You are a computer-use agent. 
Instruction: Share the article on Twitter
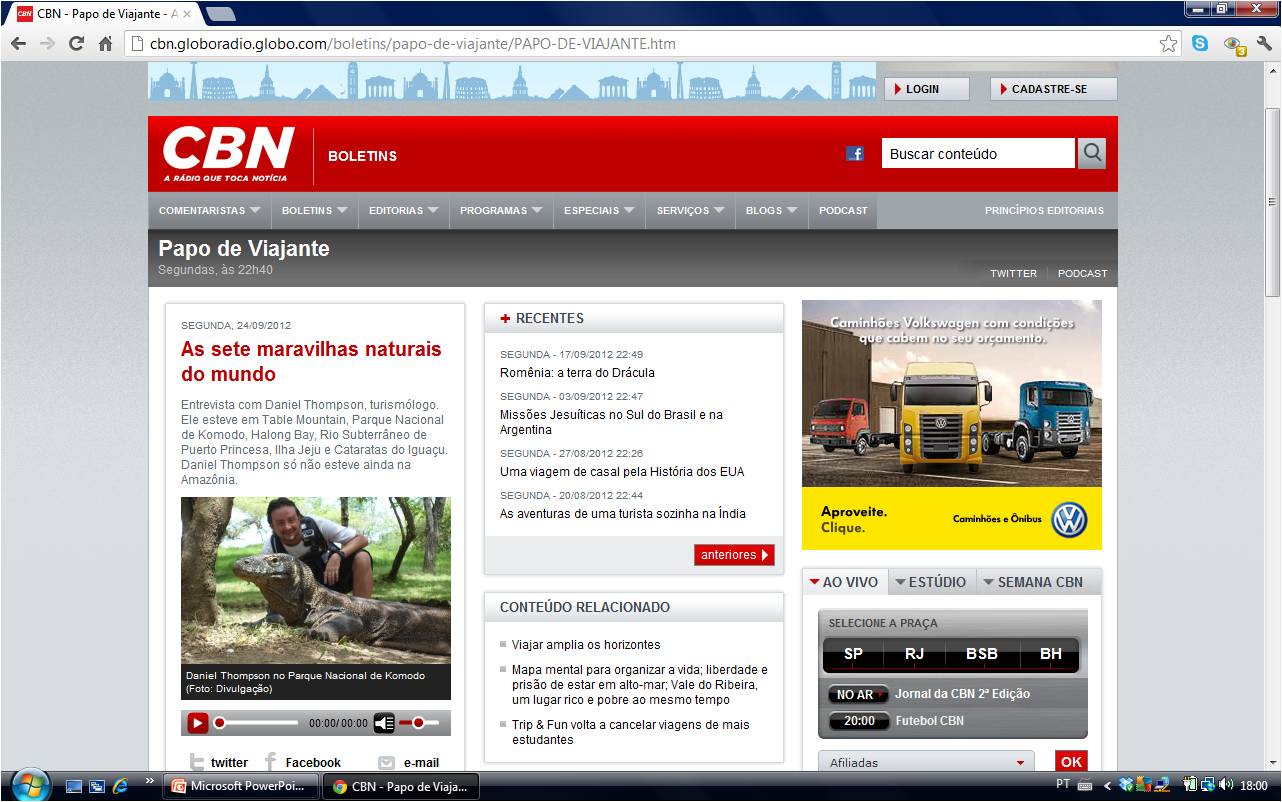click(219, 762)
